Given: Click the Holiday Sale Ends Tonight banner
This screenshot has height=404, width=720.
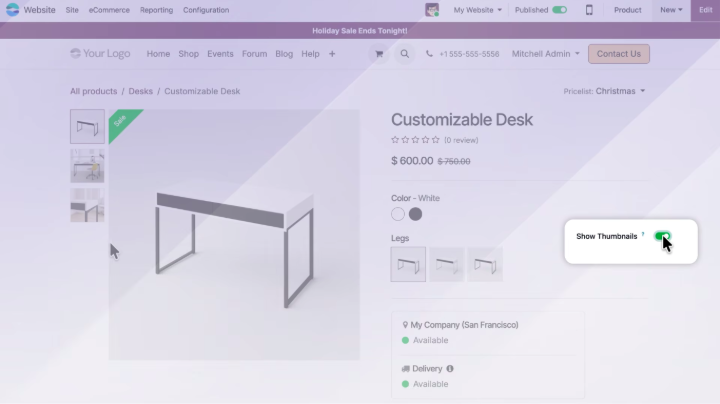Looking at the screenshot, I should (x=360, y=31).
